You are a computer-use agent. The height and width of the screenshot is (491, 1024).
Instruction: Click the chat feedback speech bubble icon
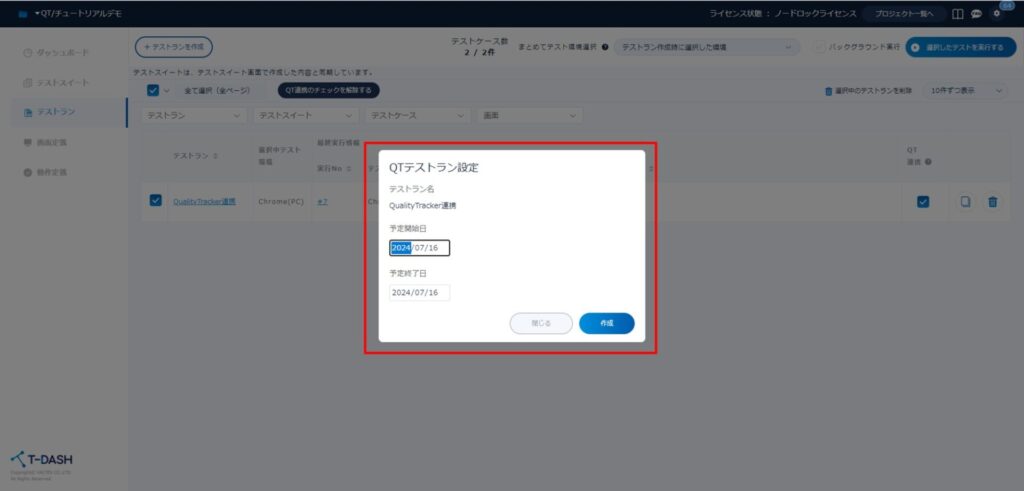point(976,14)
